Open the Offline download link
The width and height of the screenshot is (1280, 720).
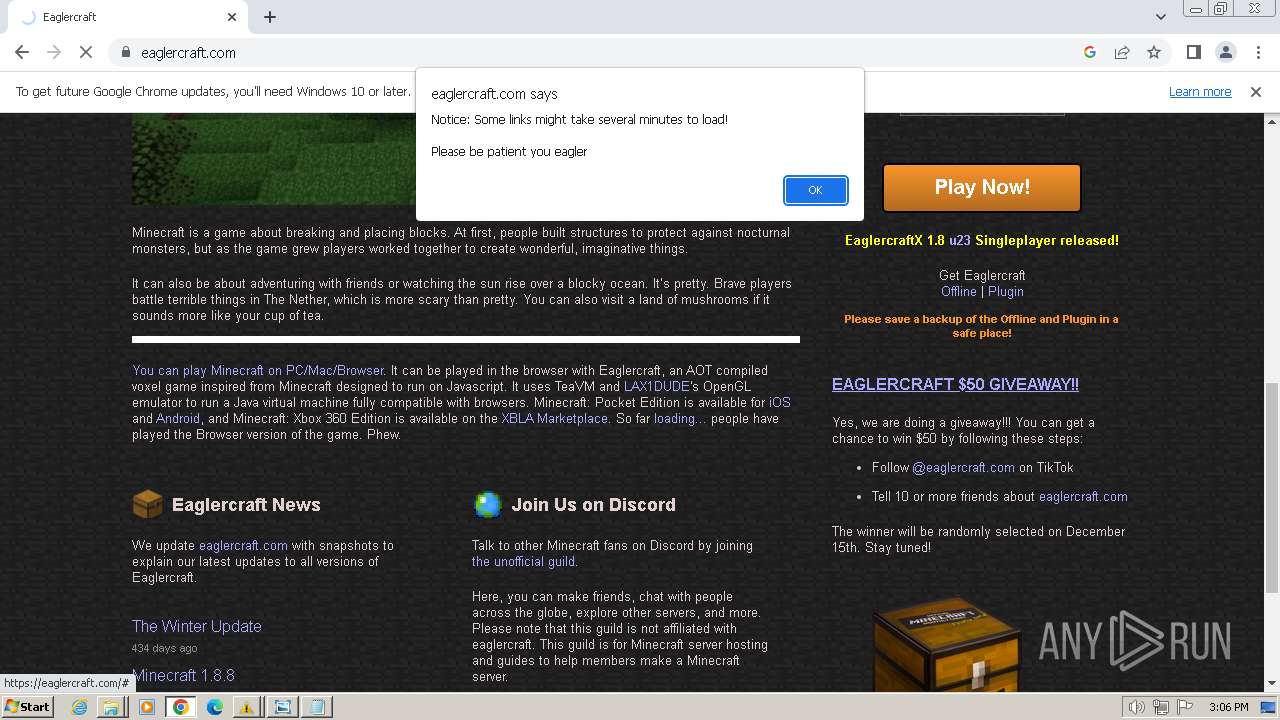tap(958, 291)
